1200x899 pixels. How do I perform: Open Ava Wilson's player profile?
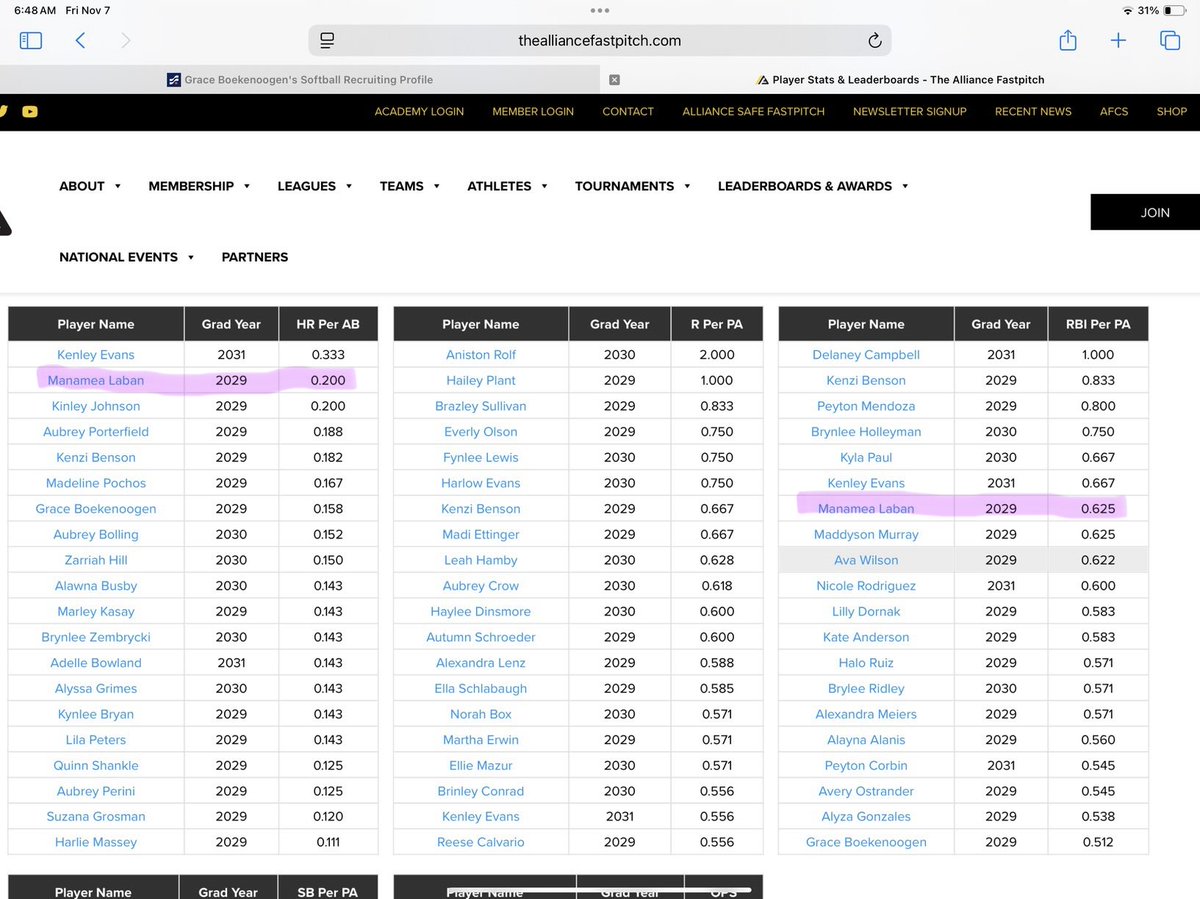[866, 560]
